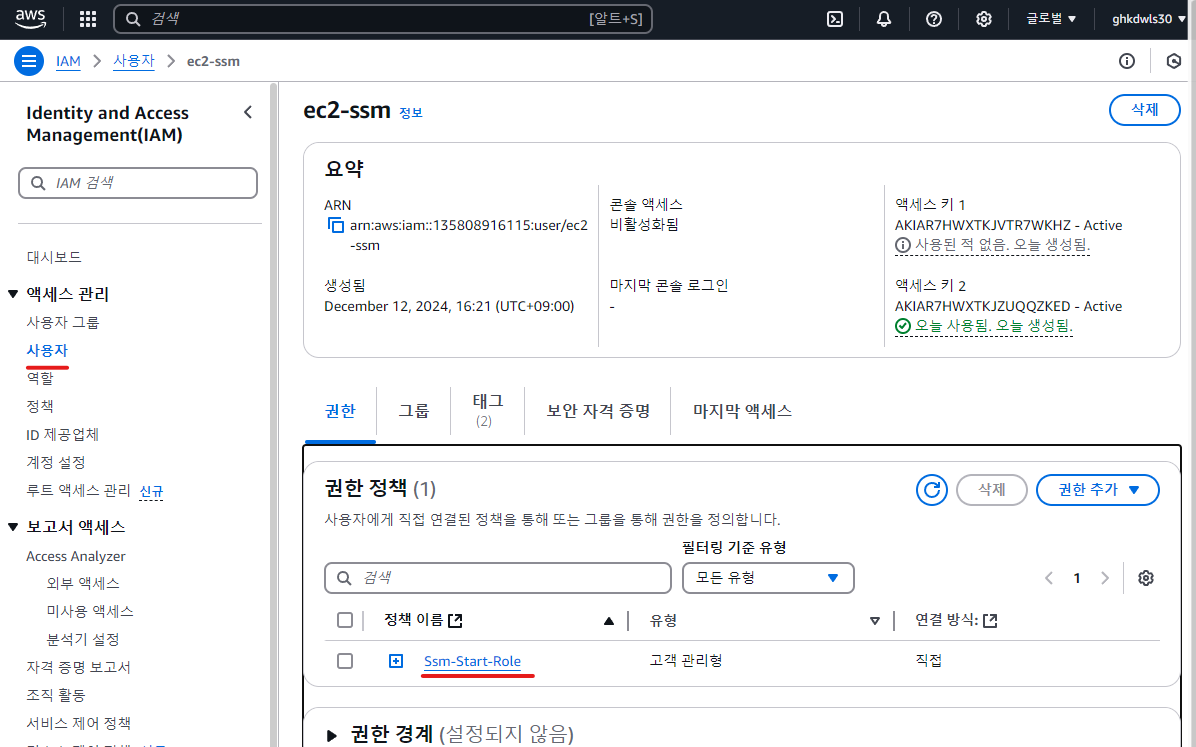The image size is (1196, 747).
Task: Check the Ssm-Start-Role row checkbox
Action: 345,661
